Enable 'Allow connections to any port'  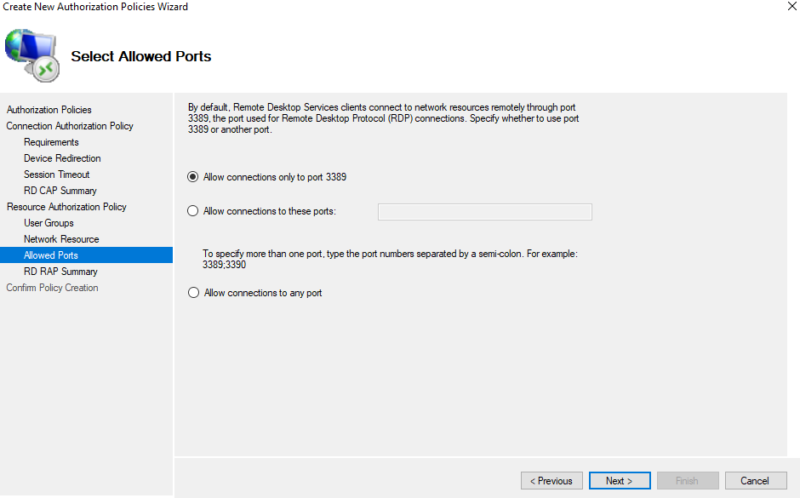click(x=193, y=293)
